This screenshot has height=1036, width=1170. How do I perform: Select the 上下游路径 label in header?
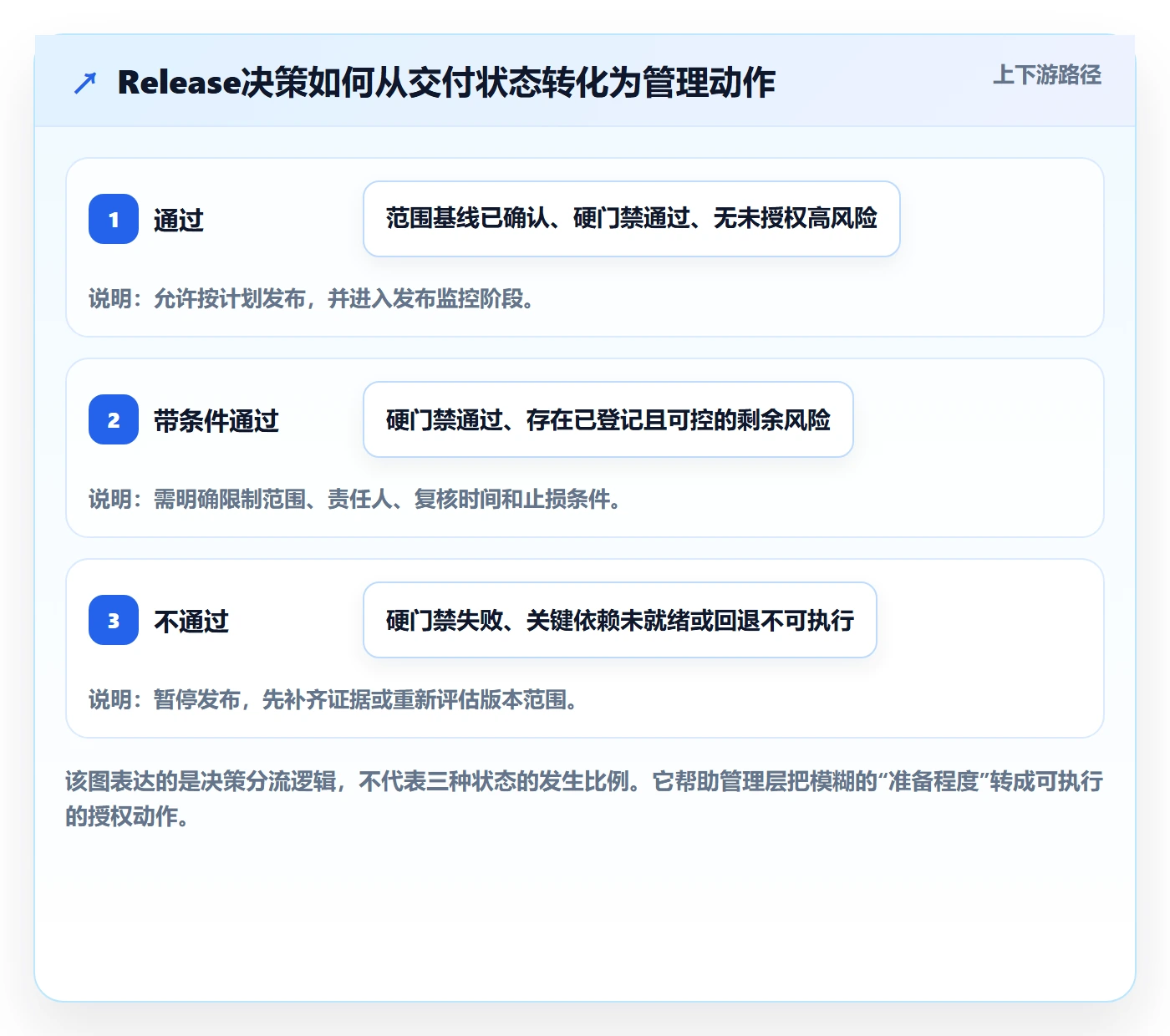[x=1047, y=75]
